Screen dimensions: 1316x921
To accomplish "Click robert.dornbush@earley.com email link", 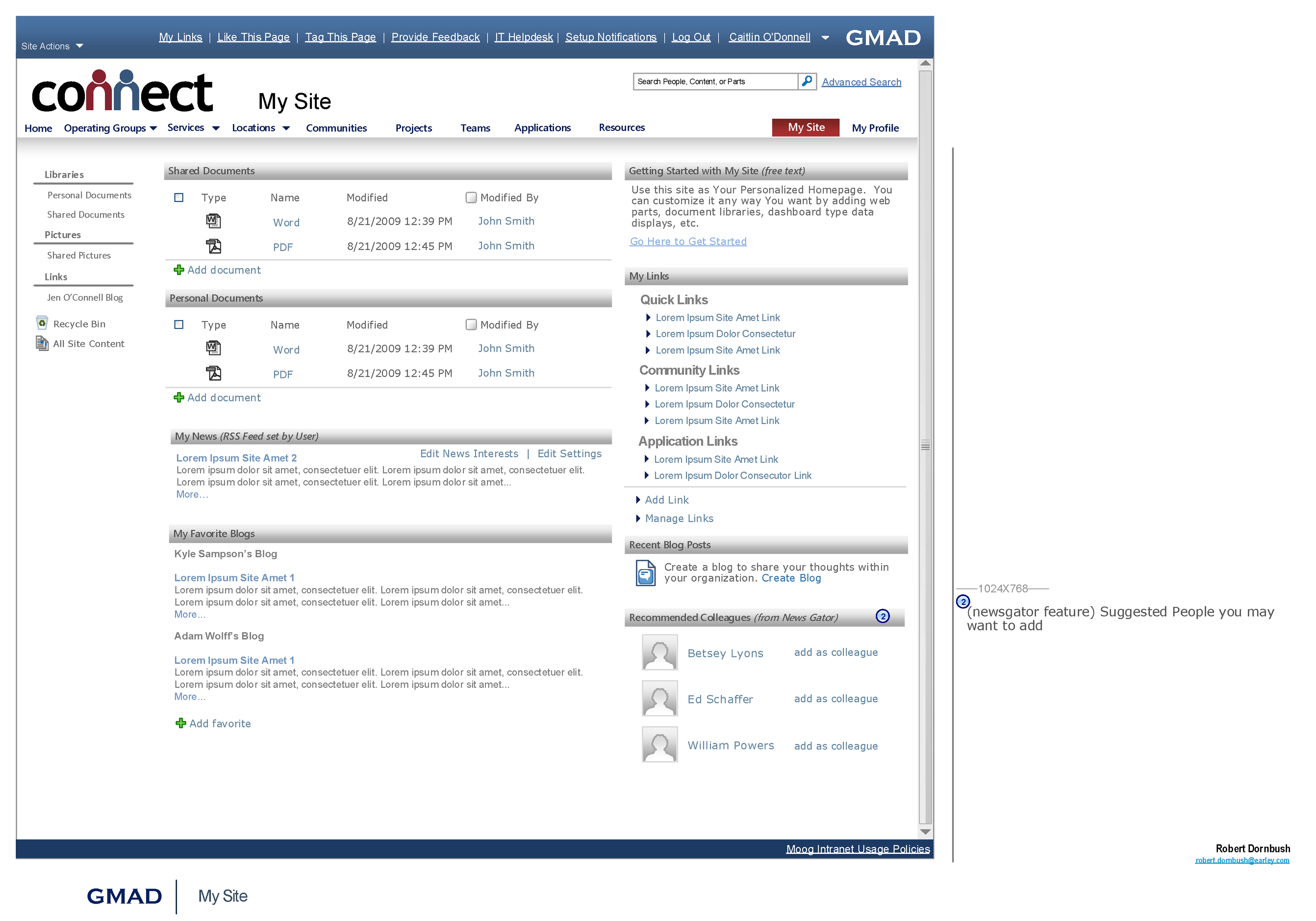I will 1242,860.
